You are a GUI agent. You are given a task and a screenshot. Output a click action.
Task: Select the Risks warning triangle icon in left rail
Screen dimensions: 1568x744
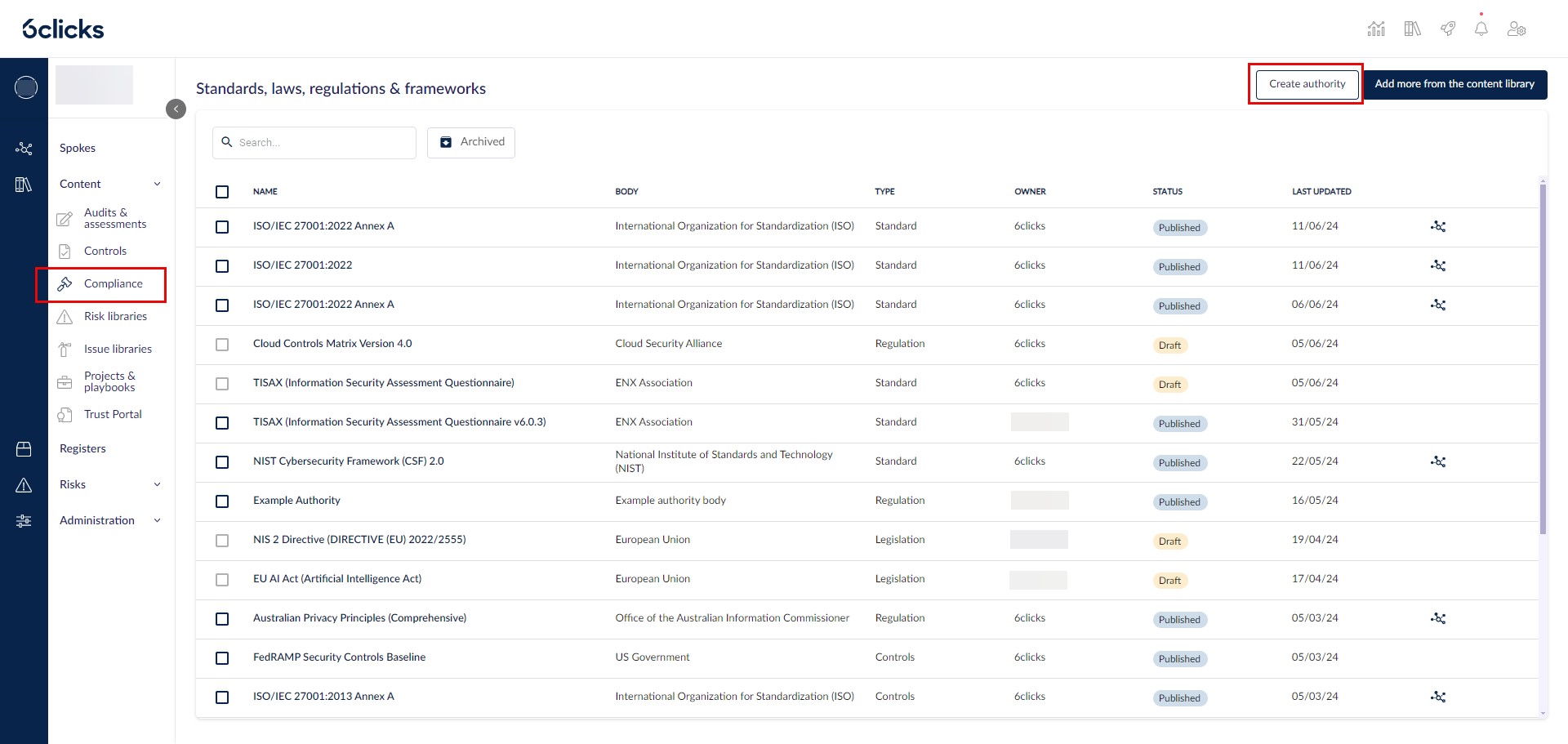click(x=24, y=485)
